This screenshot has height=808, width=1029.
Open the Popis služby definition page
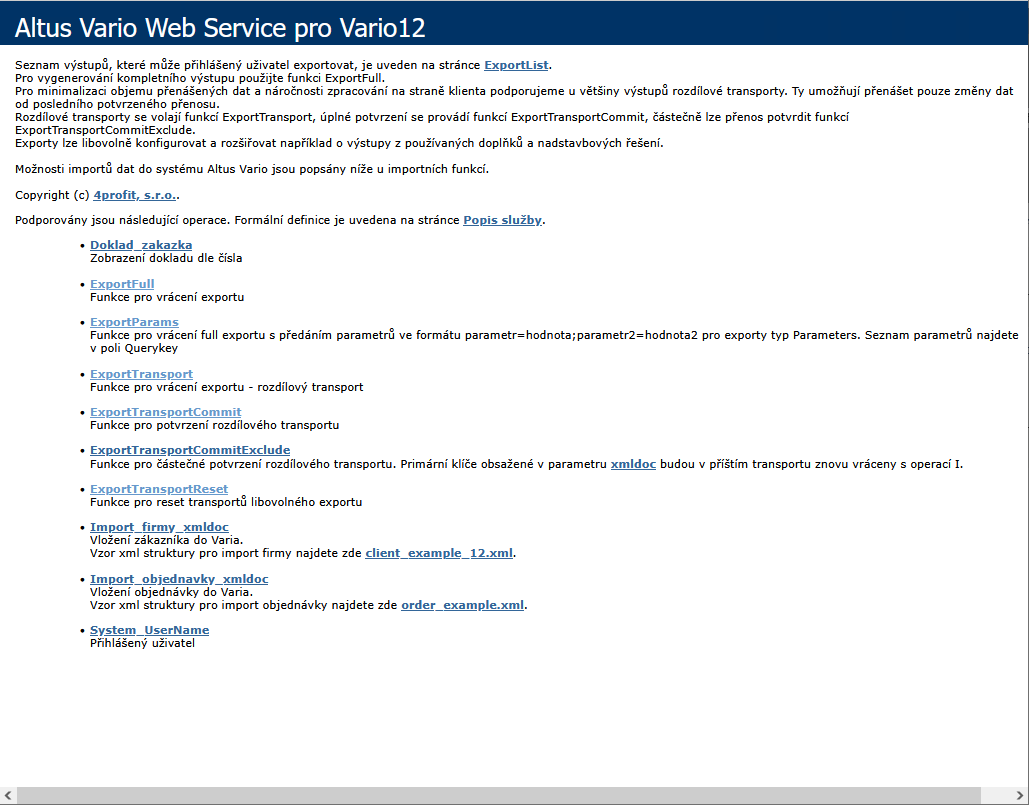tap(501, 219)
